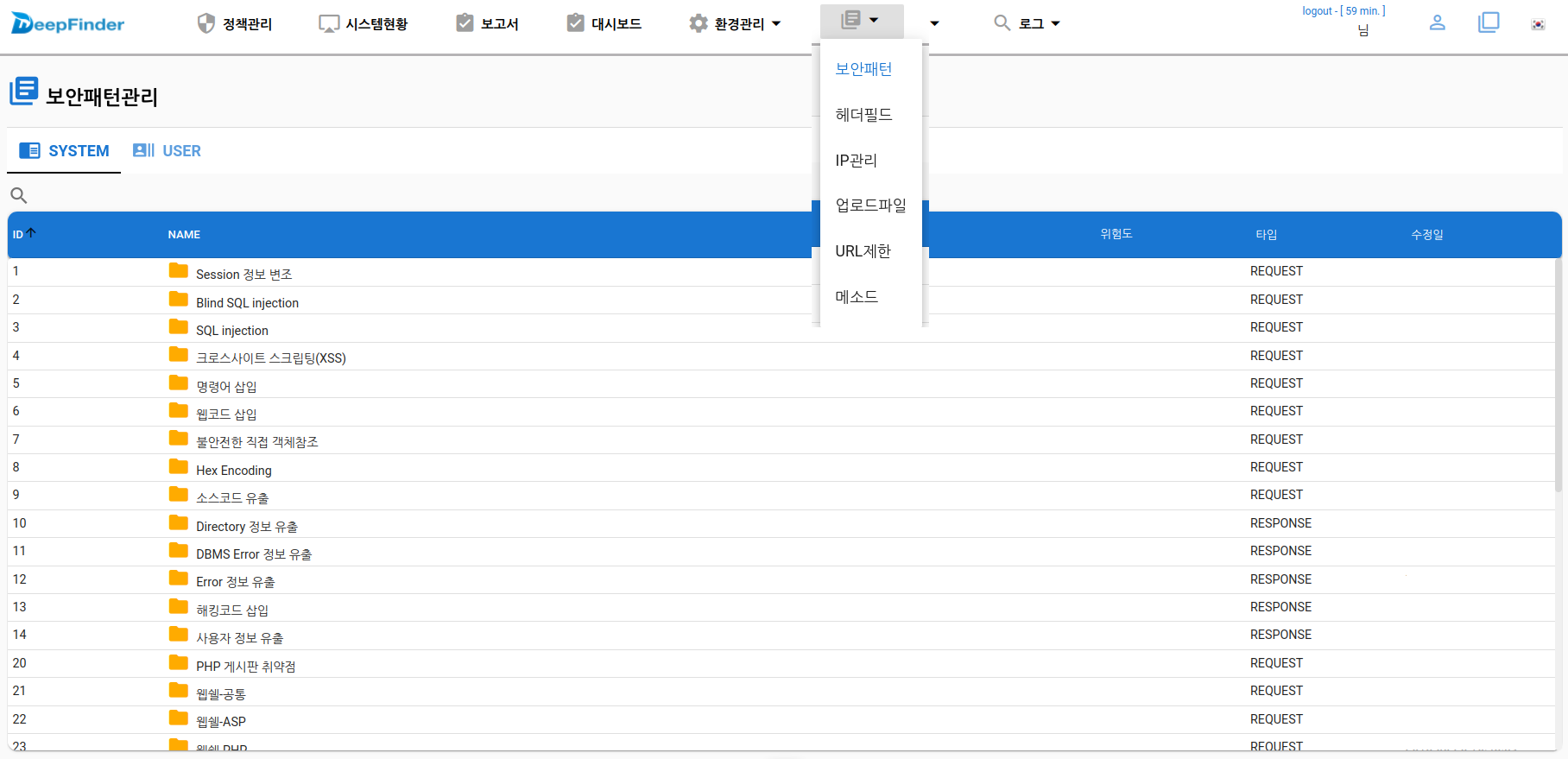Click the folder icon beside Hex Encoding
The image size is (1568, 759).
(x=179, y=467)
